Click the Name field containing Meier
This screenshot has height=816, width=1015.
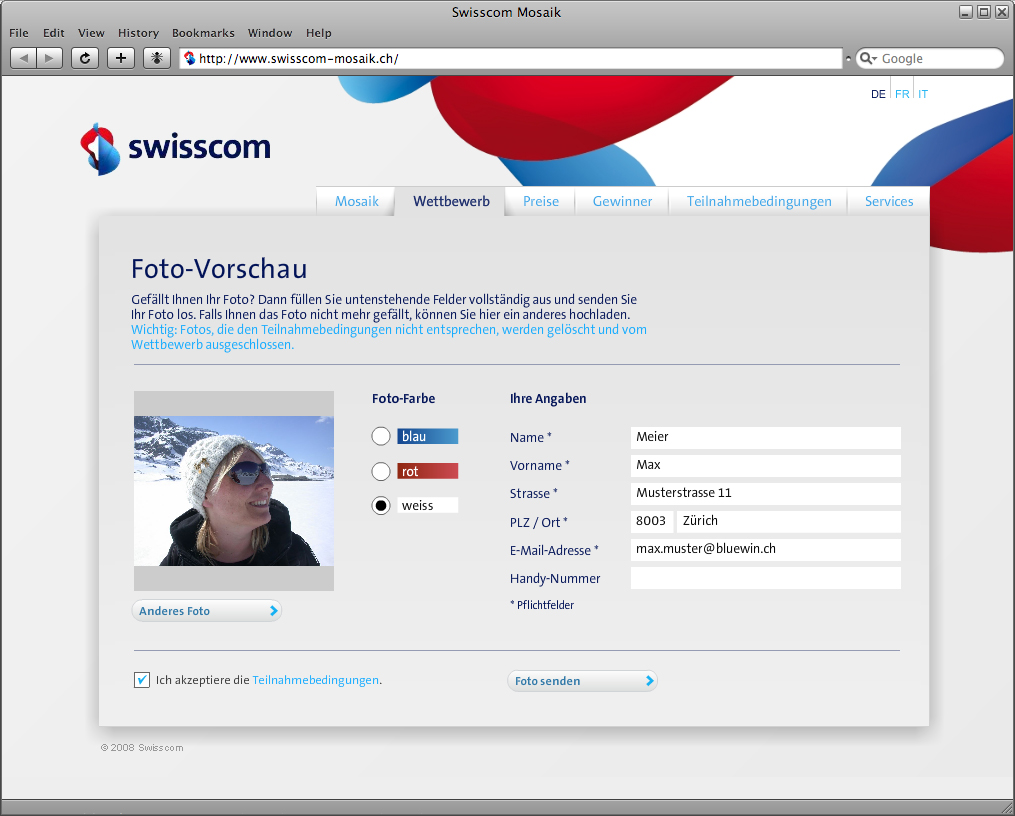[x=766, y=438]
